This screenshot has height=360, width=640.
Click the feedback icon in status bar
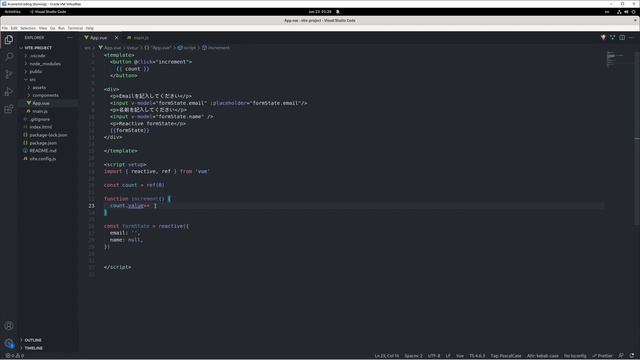[621, 356]
